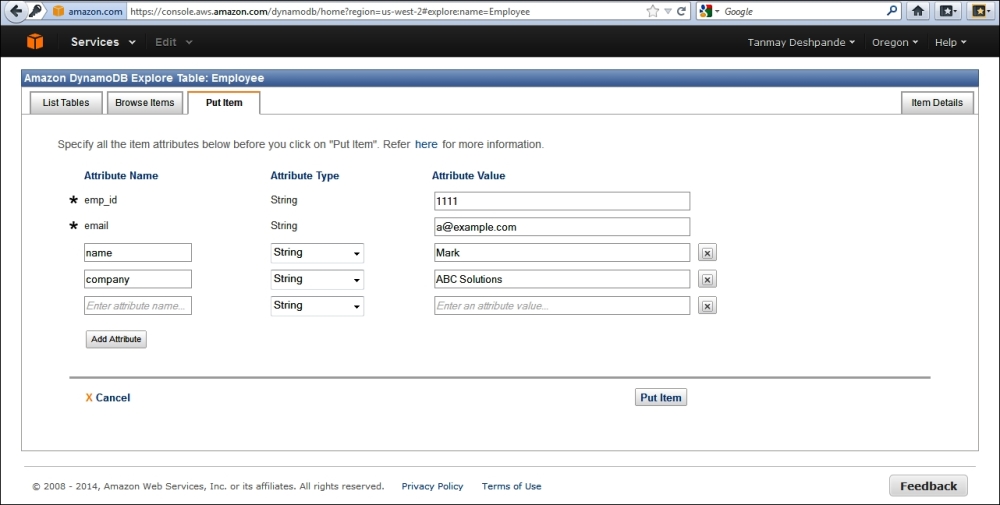Click the empty attribute value field
The width and height of the screenshot is (1000, 505).
(562, 305)
